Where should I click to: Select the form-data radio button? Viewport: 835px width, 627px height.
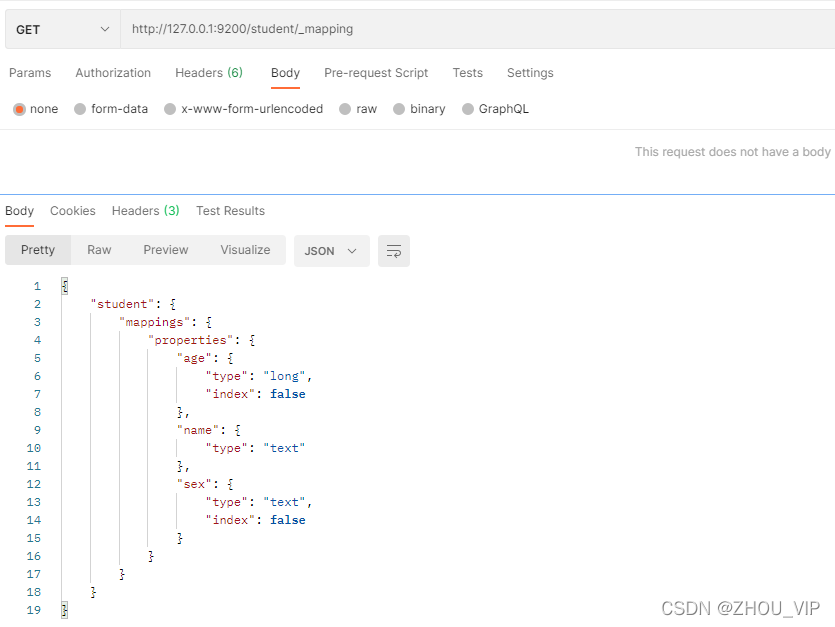[80, 109]
